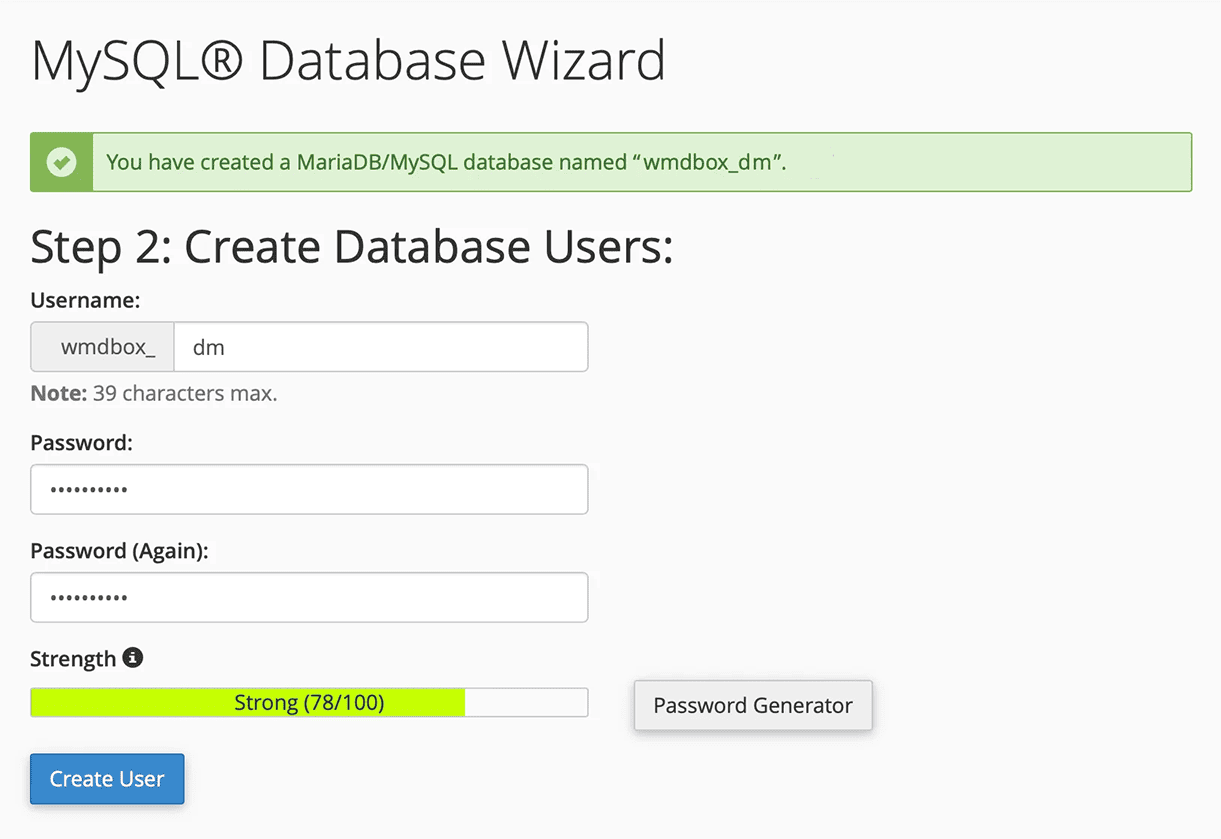Viewport: 1221px width, 839px height.
Task: Focus the Username input field
Action: pyautogui.click(x=381, y=347)
